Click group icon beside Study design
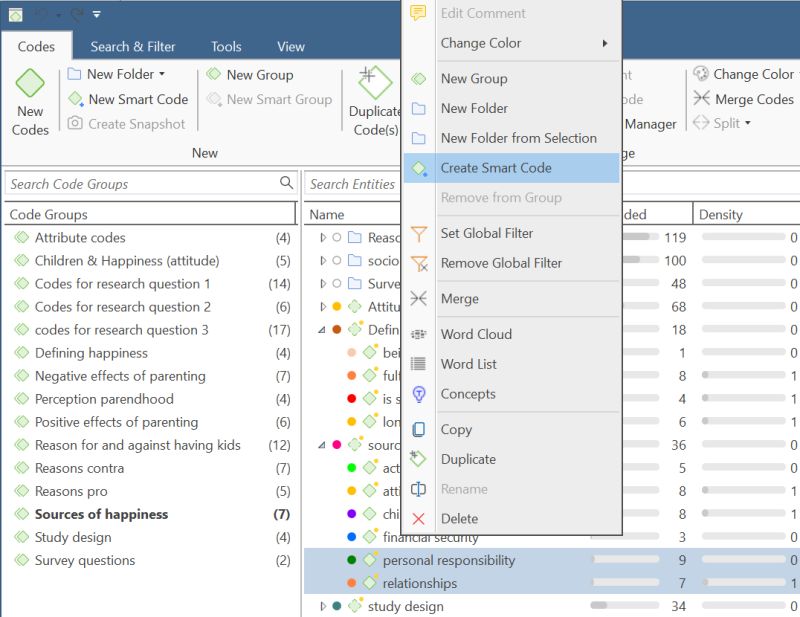Screen dimensions: 800x617 pyautogui.click(x=21, y=537)
